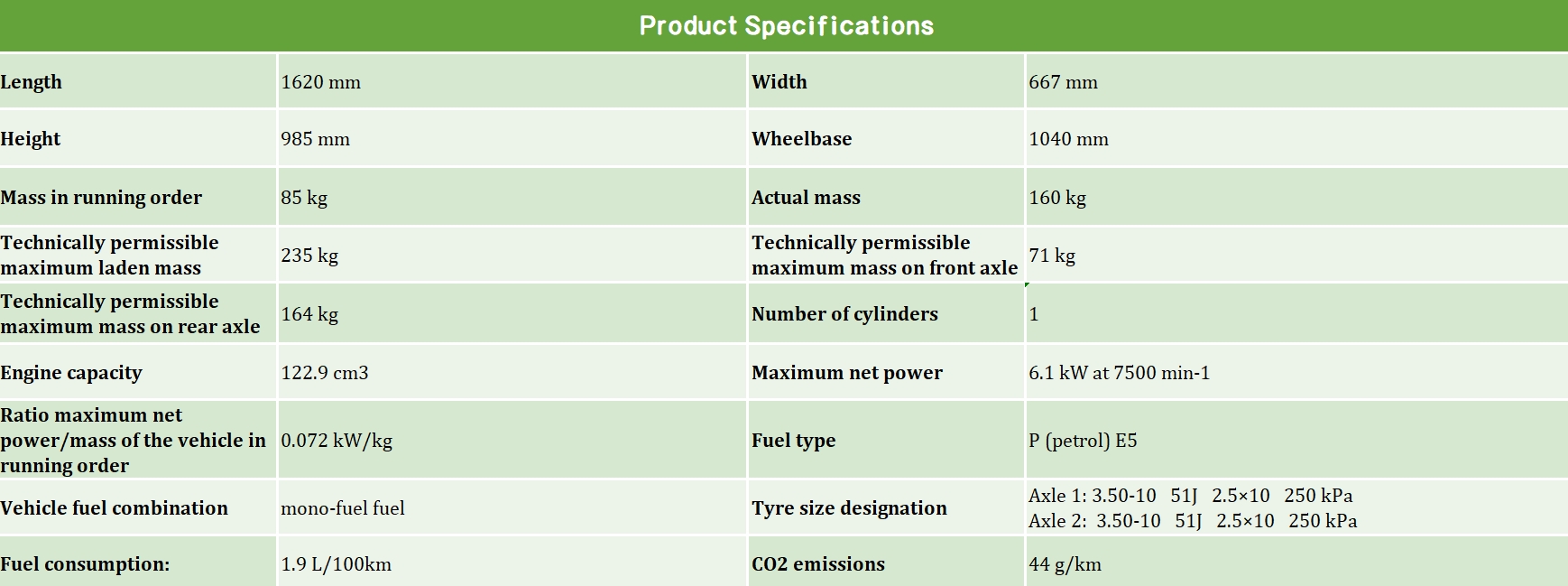Screen dimensions: 1568x586
Task: Select the CO2 emissions 44 g/km value
Action: (x=1065, y=564)
